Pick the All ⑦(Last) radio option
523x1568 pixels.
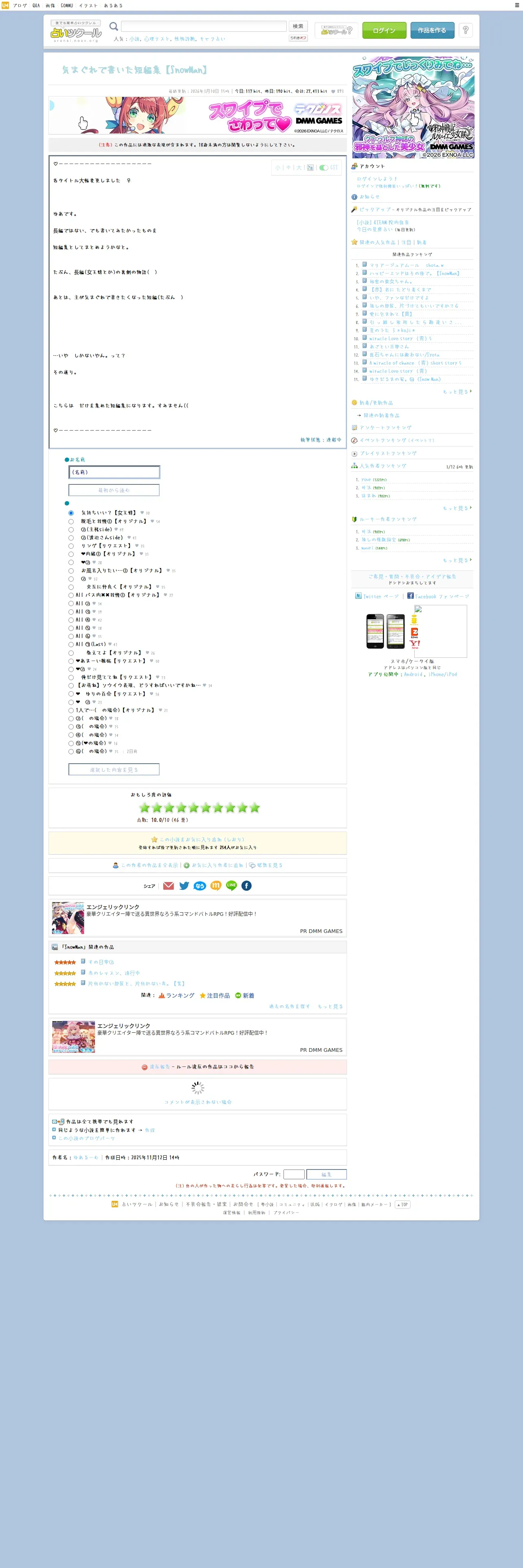71,645
